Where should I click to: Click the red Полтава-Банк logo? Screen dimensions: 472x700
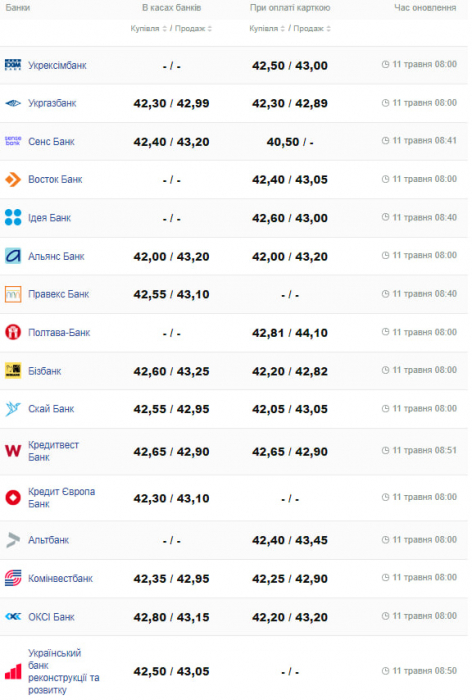(13, 332)
